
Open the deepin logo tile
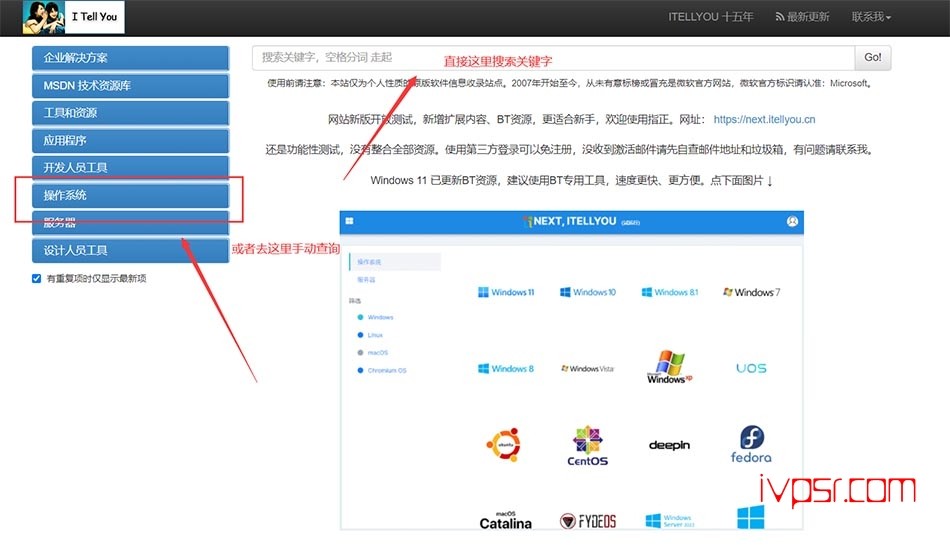coord(669,445)
